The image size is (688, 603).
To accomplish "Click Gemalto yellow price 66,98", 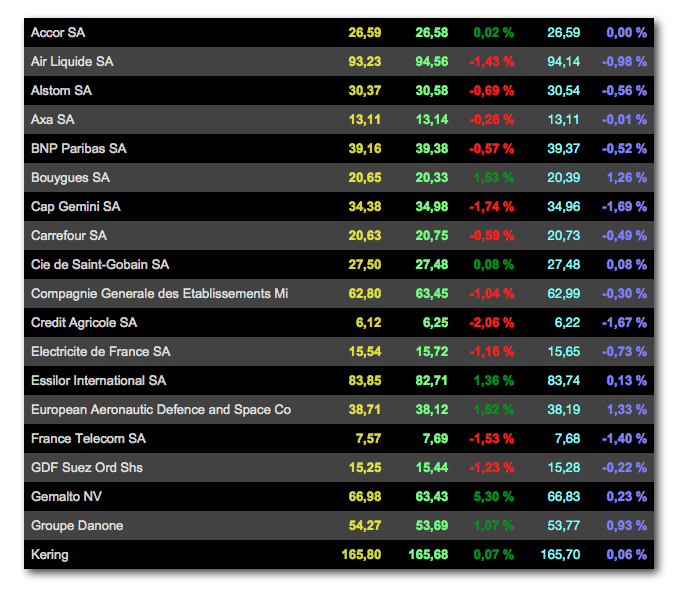I will pyautogui.click(x=365, y=496).
